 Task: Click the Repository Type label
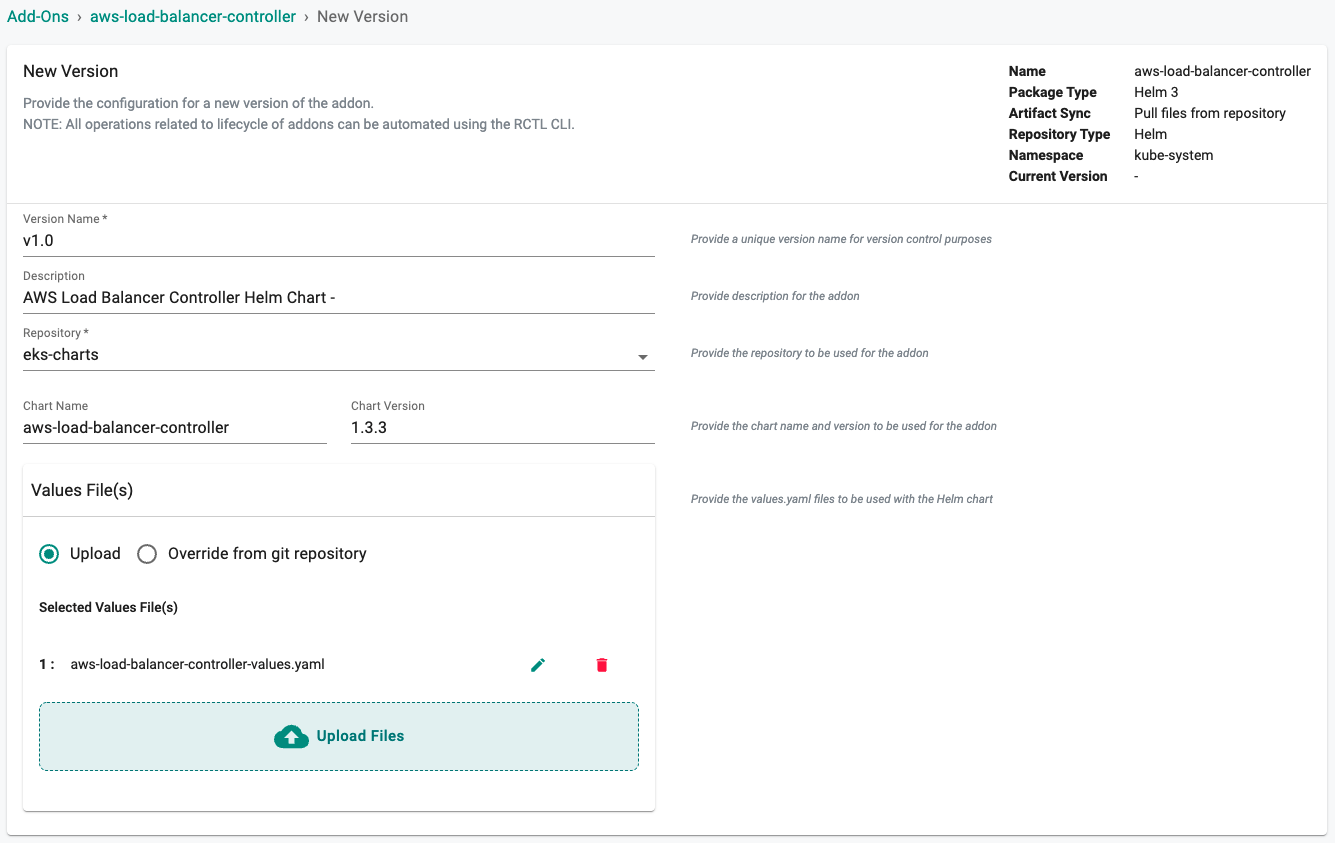[x=1059, y=134]
